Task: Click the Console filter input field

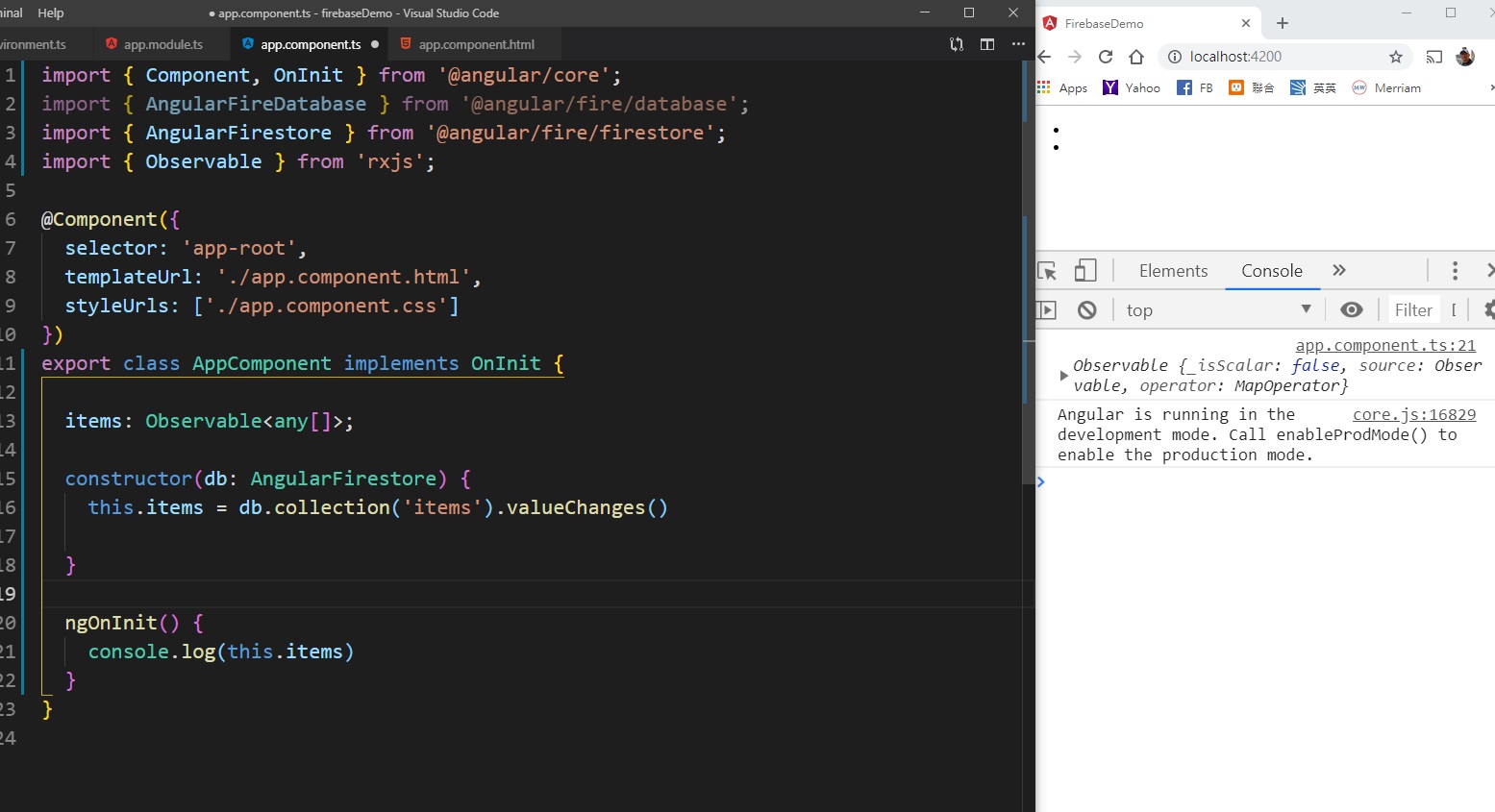Action: (x=1413, y=309)
